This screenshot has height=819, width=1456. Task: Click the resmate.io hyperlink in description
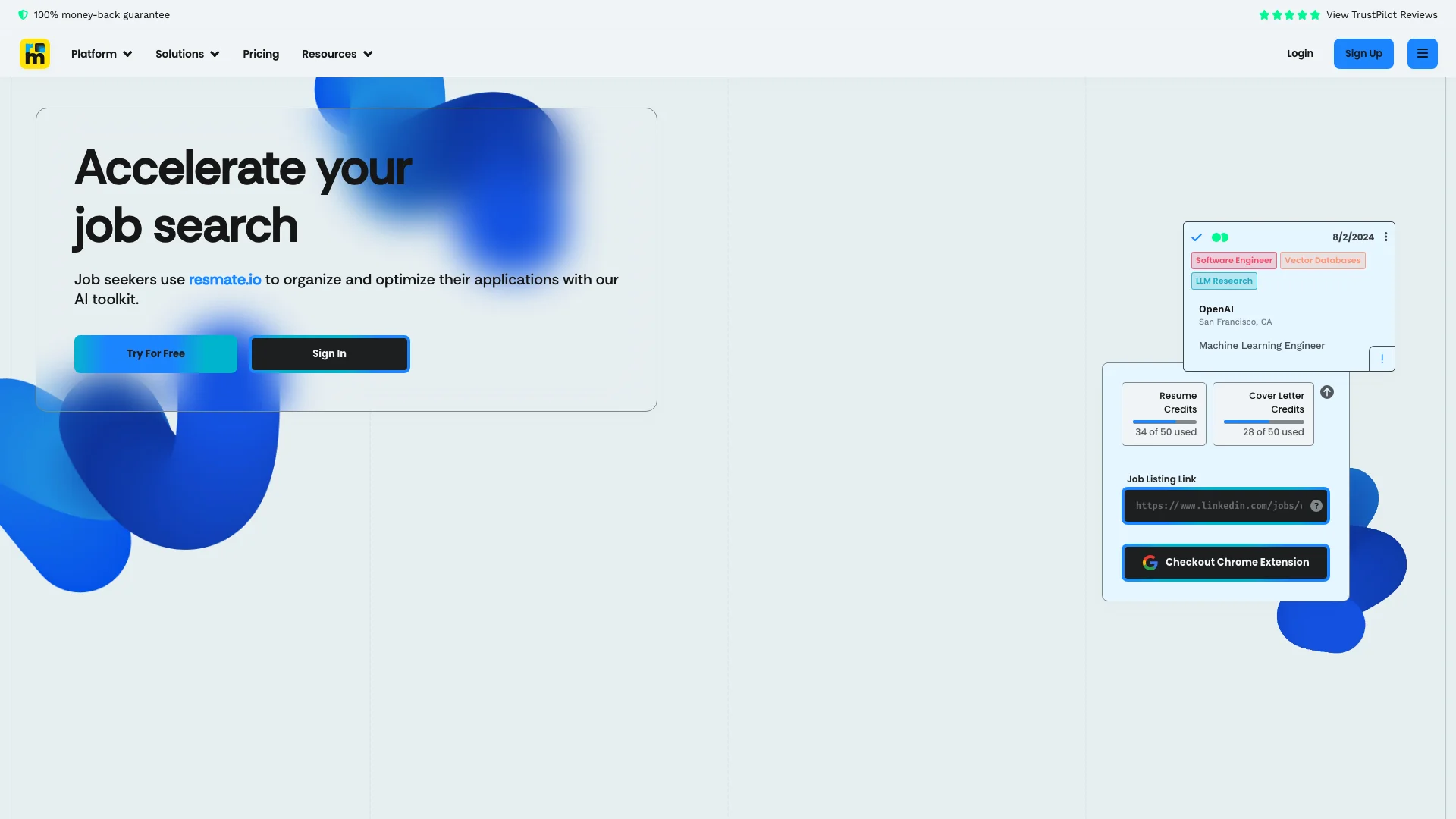224,278
